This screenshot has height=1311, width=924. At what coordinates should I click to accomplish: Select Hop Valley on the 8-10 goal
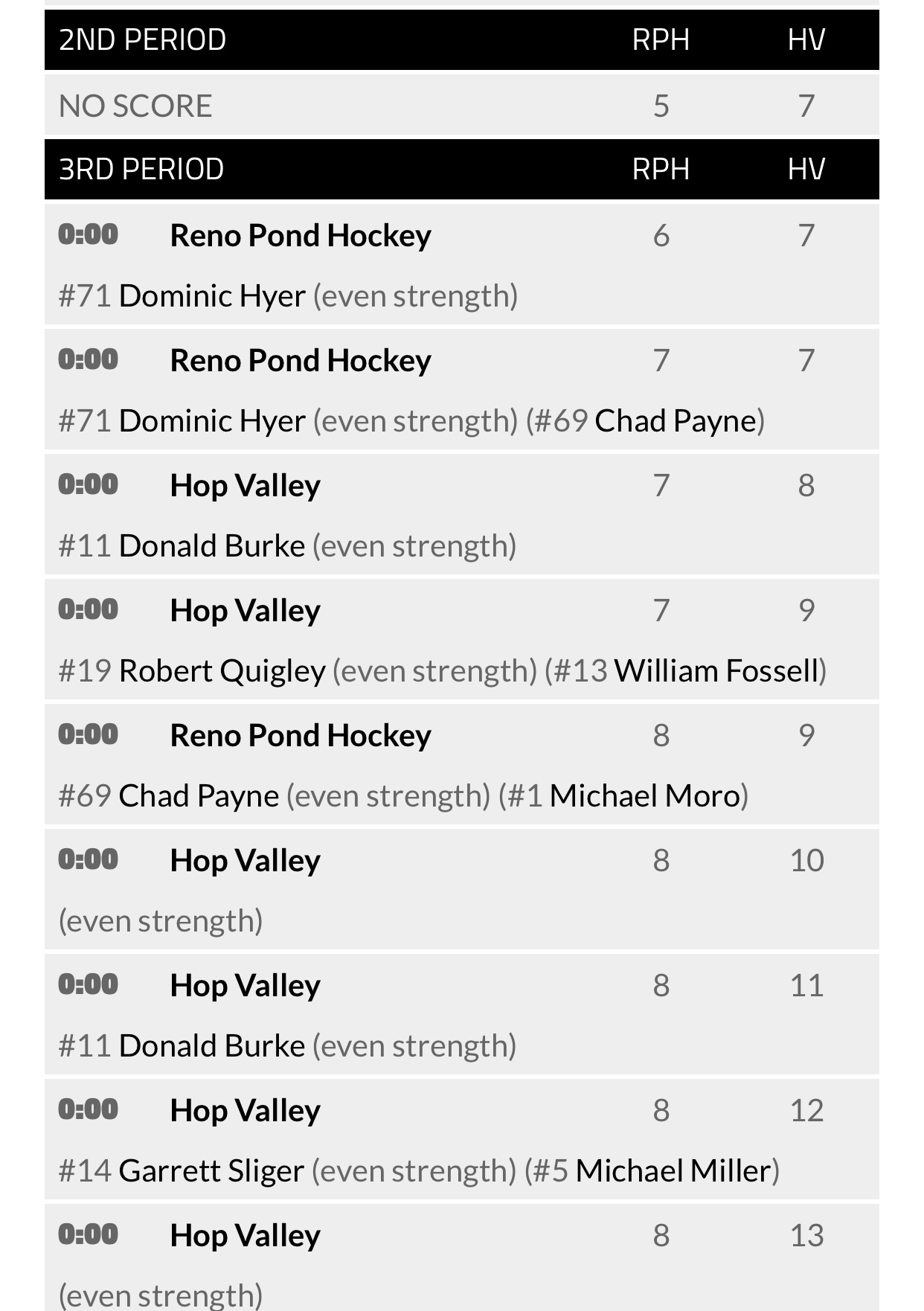click(245, 861)
